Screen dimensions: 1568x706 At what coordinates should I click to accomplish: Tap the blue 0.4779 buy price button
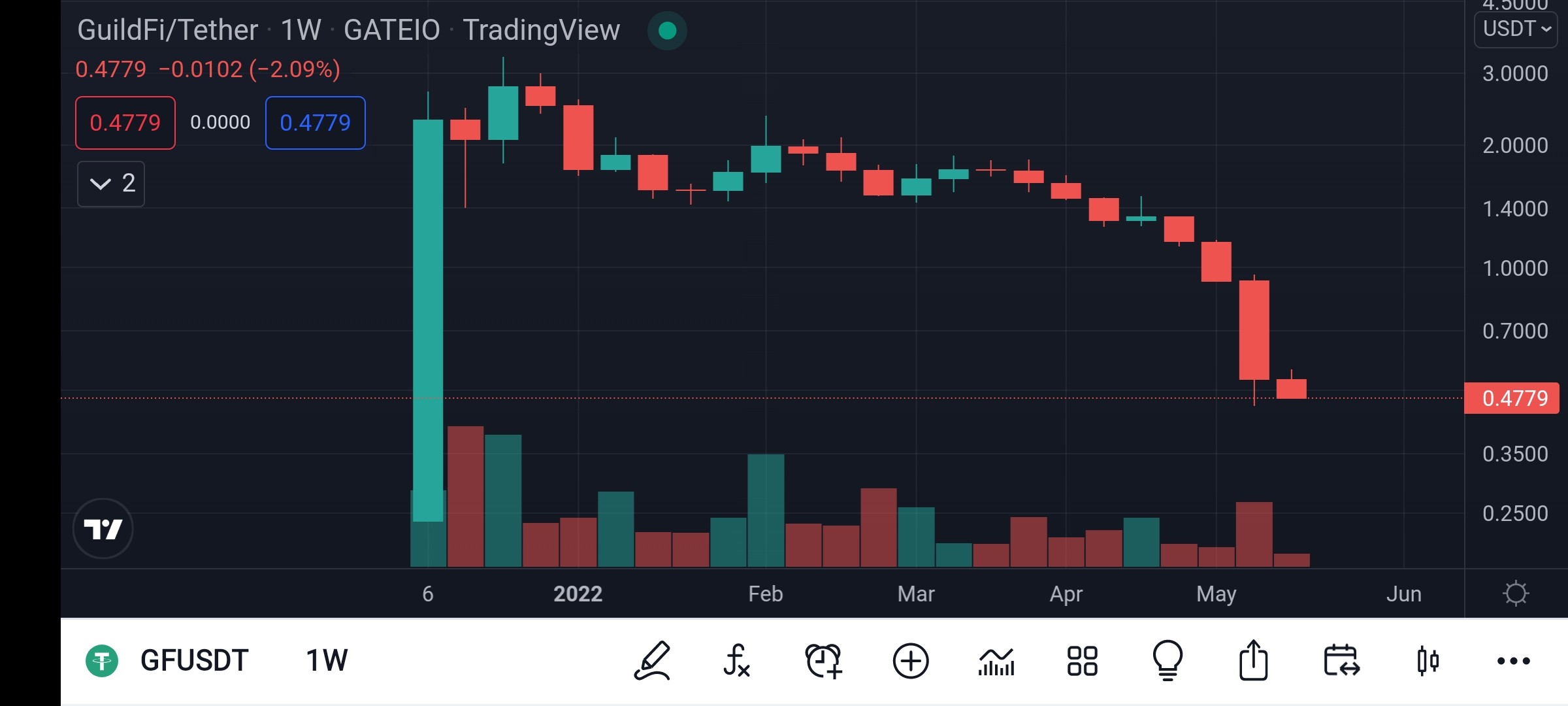[x=316, y=123]
